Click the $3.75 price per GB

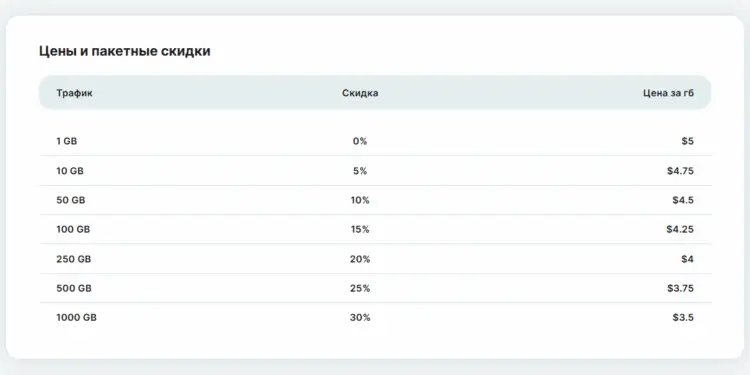tap(680, 288)
